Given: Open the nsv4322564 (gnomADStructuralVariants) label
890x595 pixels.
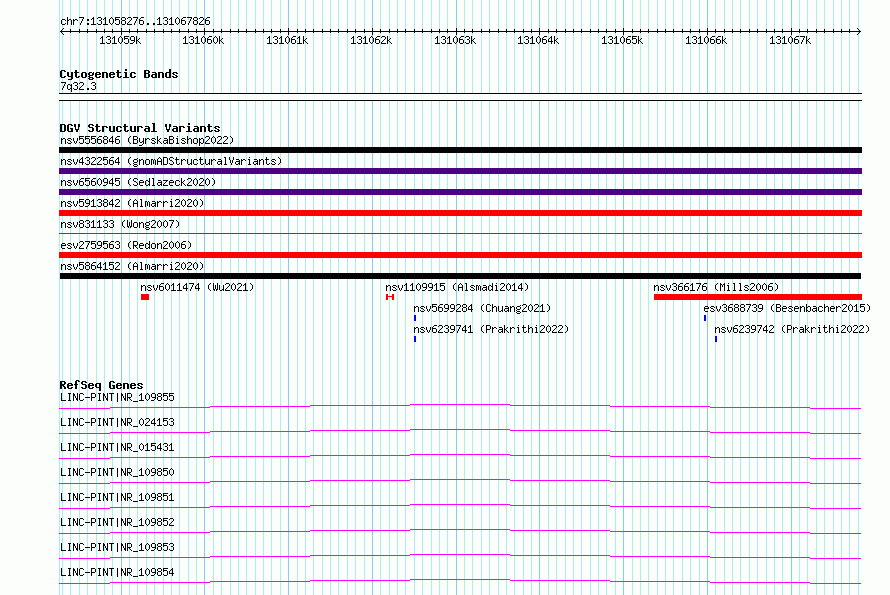Looking at the screenshot, I should (x=171, y=161).
